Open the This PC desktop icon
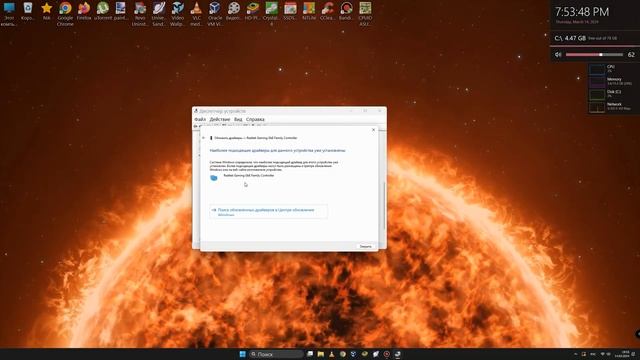 point(9,13)
